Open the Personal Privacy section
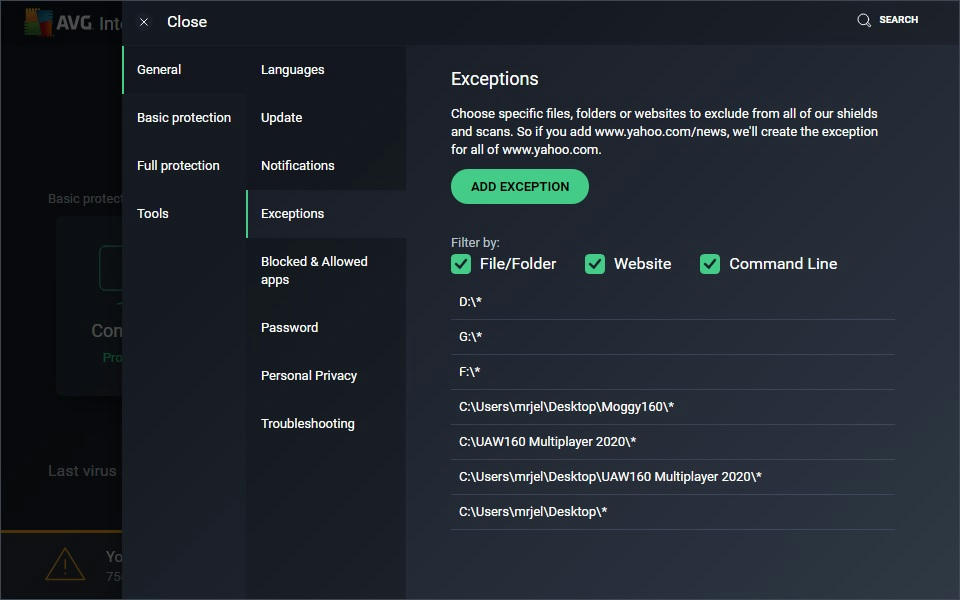The height and width of the screenshot is (600, 960). click(326, 375)
